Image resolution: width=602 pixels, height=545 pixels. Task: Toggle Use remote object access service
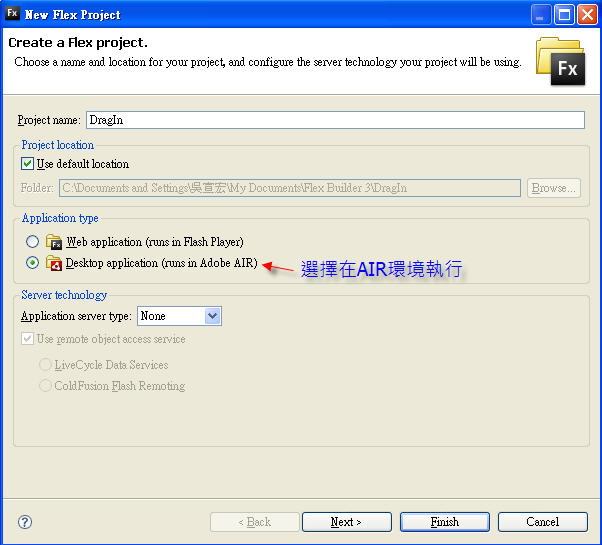(27, 339)
